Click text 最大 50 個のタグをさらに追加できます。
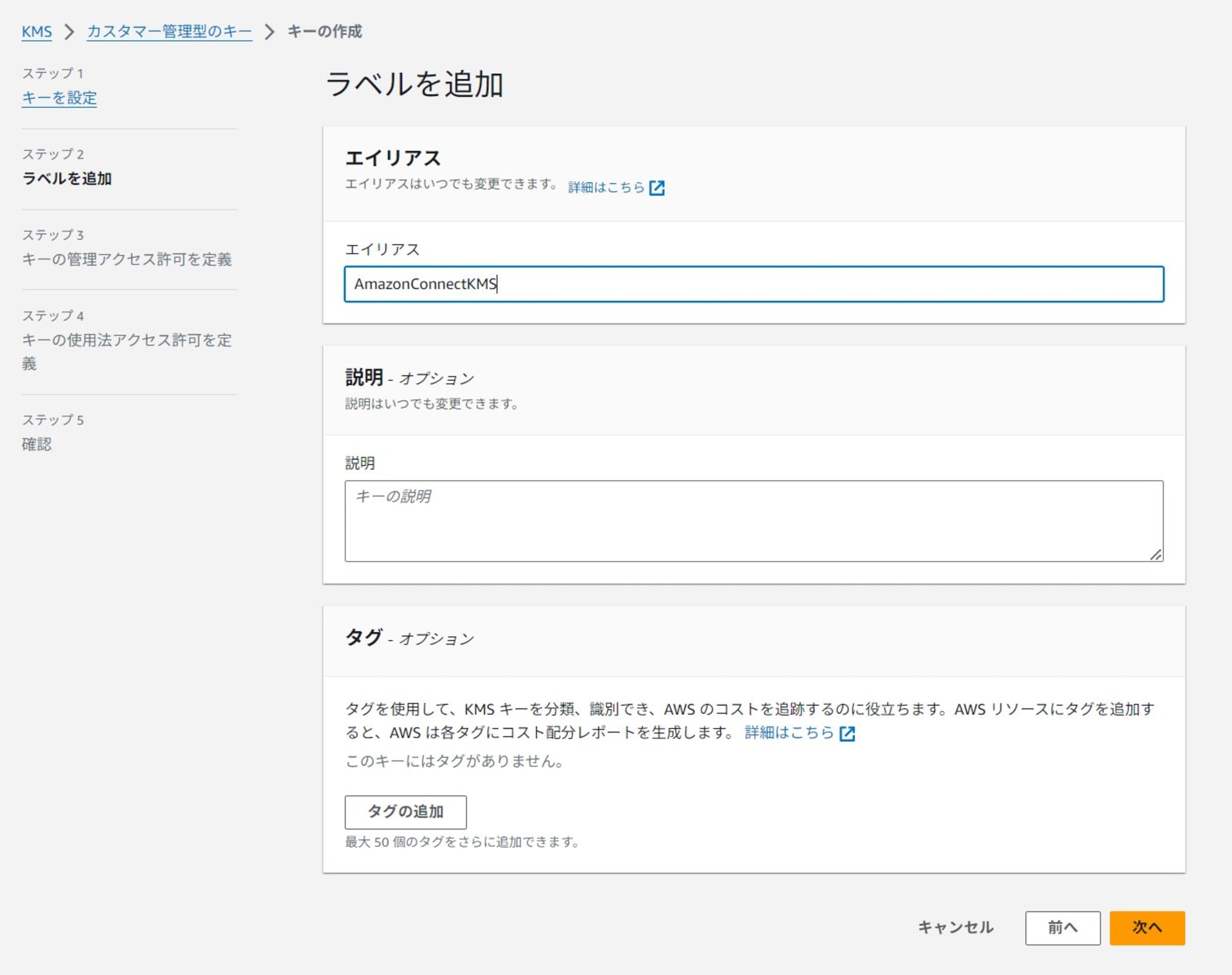 coord(463,842)
